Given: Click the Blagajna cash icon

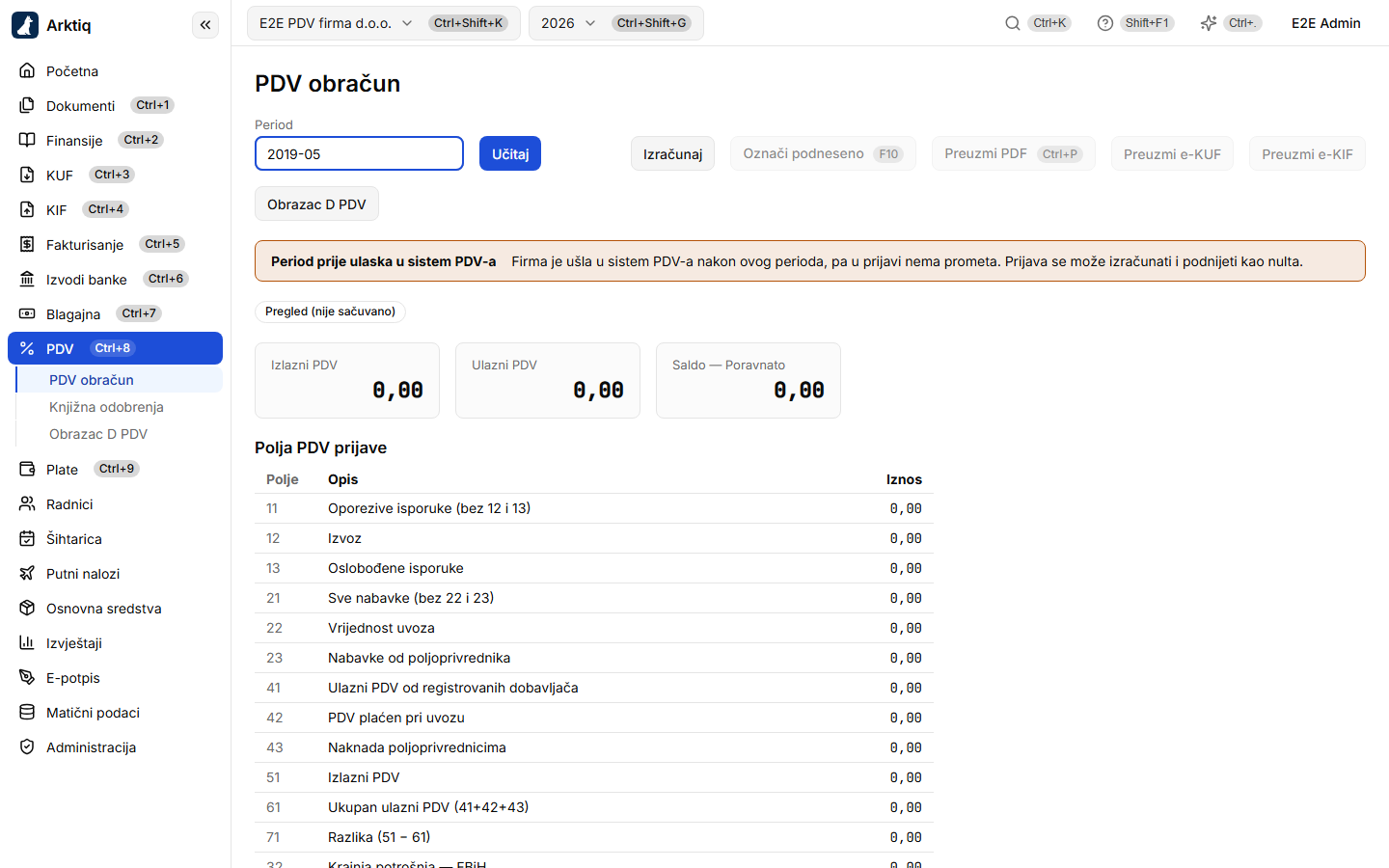Looking at the screenshot, I should (x=27, y=313).
